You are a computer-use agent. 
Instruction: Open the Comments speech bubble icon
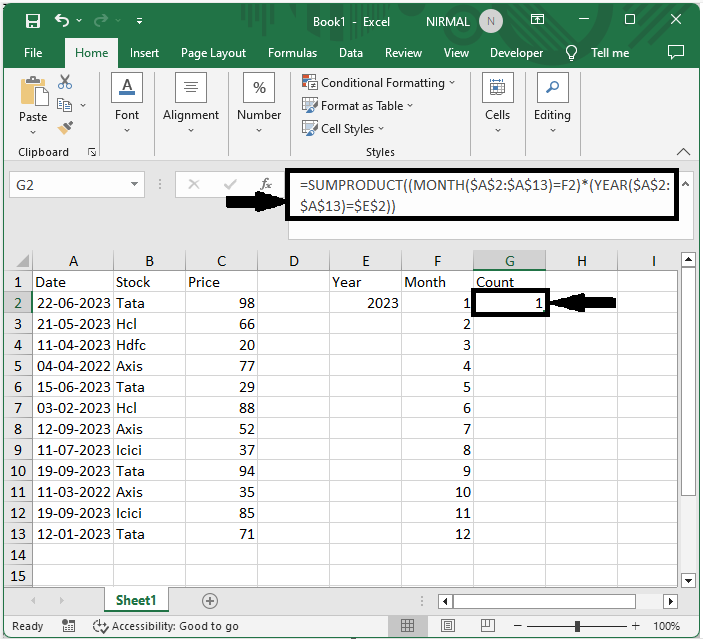tap(676, 52)
